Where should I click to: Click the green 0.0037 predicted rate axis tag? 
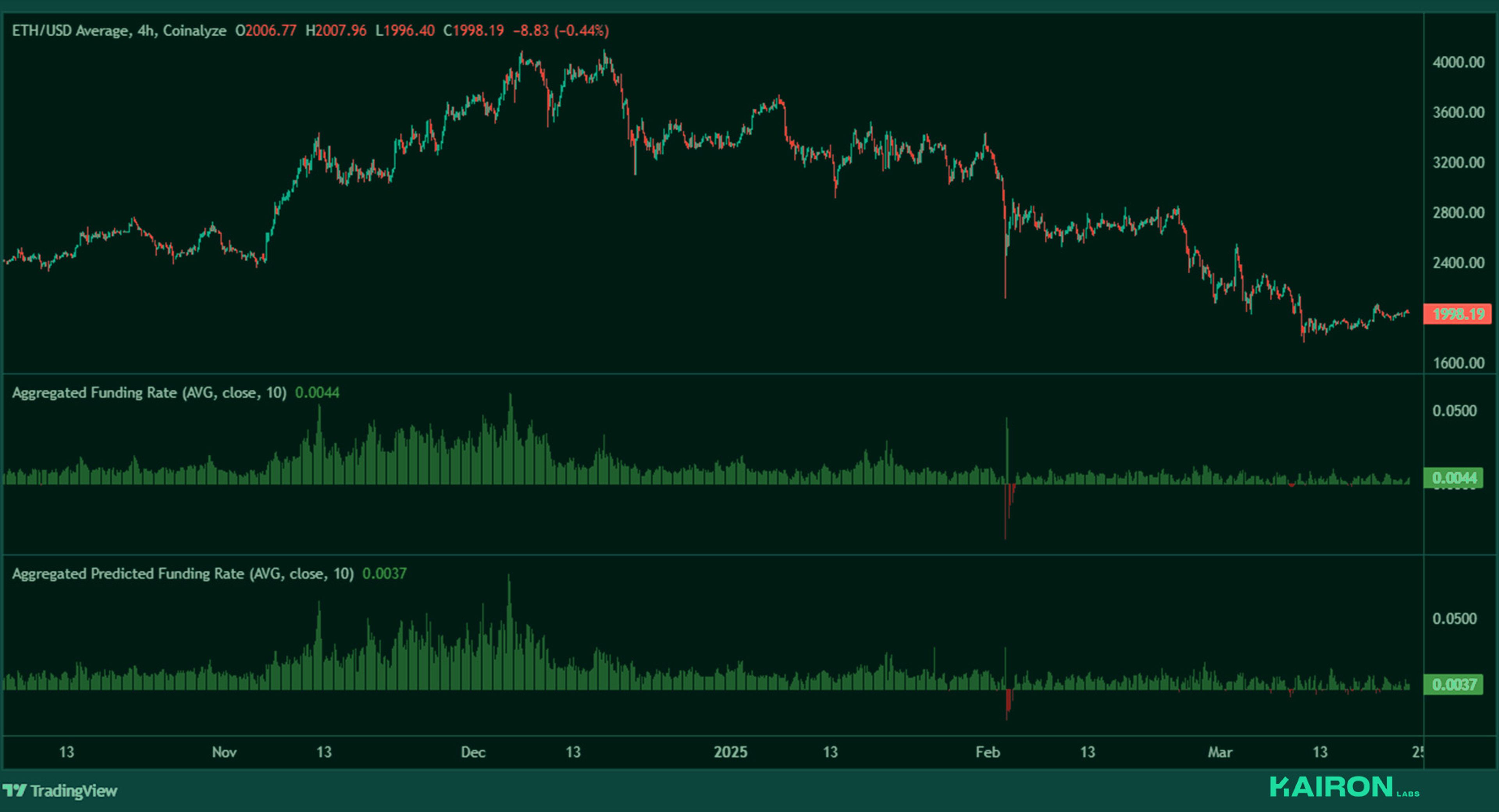click(1454, 685)
